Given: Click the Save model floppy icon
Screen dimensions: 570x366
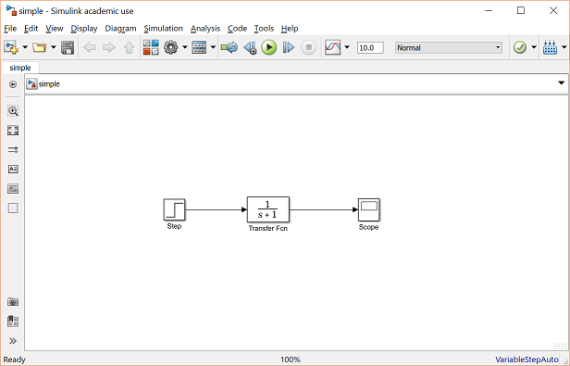Looking at the screenshot, I should [68, 48].
